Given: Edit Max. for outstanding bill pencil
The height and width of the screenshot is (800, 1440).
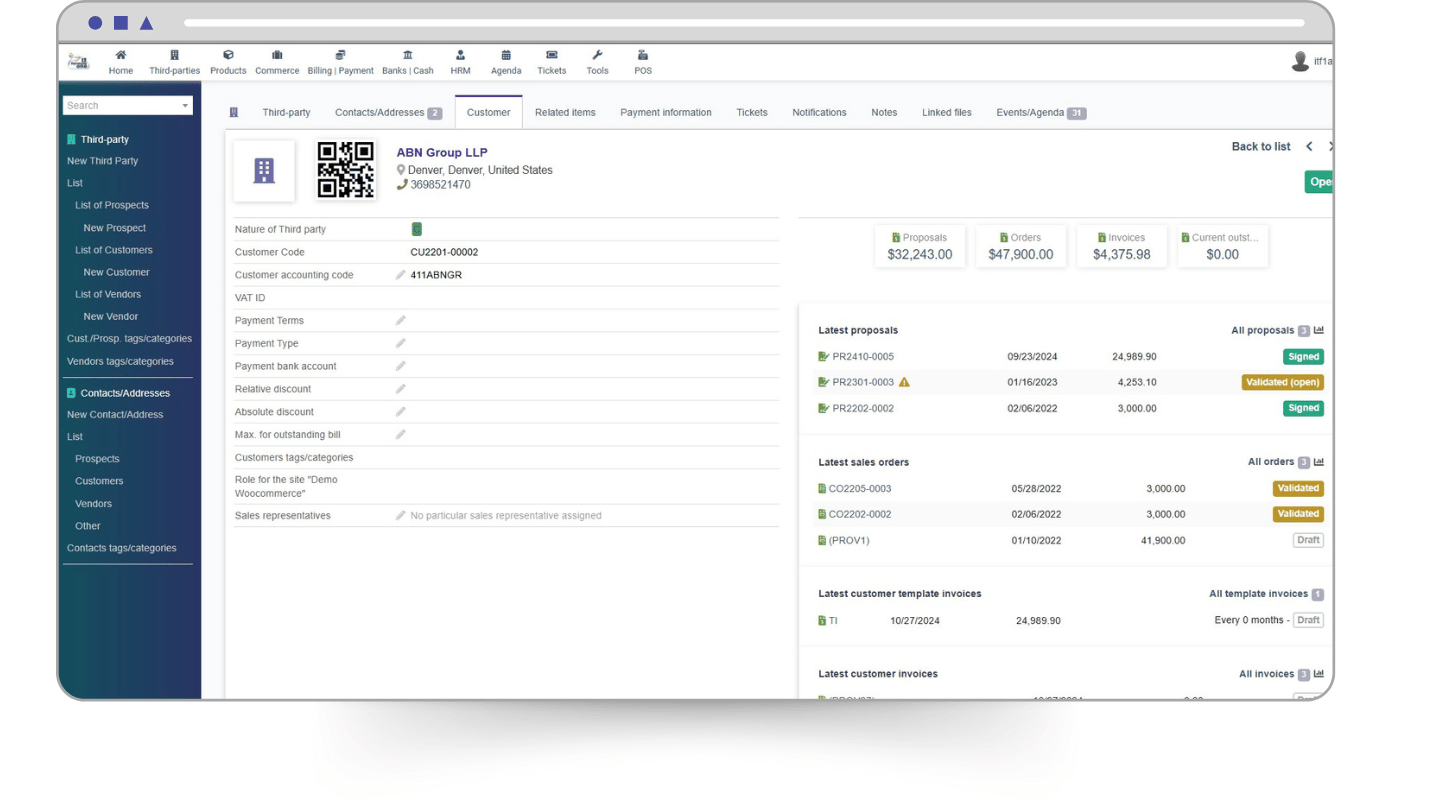Looking at the screenshot, I should [401, 434].
